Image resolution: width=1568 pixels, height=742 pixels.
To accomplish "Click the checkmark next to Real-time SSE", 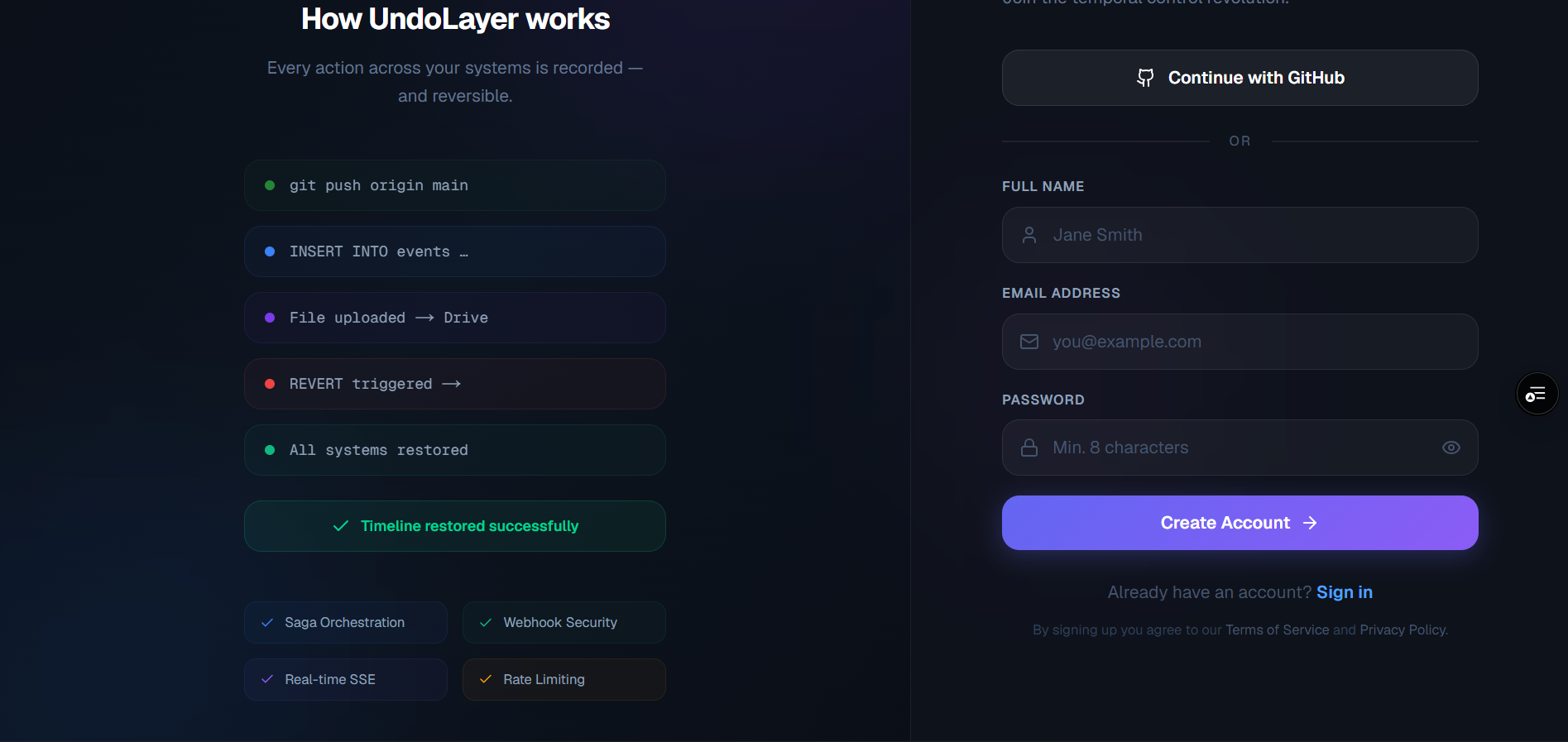I will click(267, 680).
